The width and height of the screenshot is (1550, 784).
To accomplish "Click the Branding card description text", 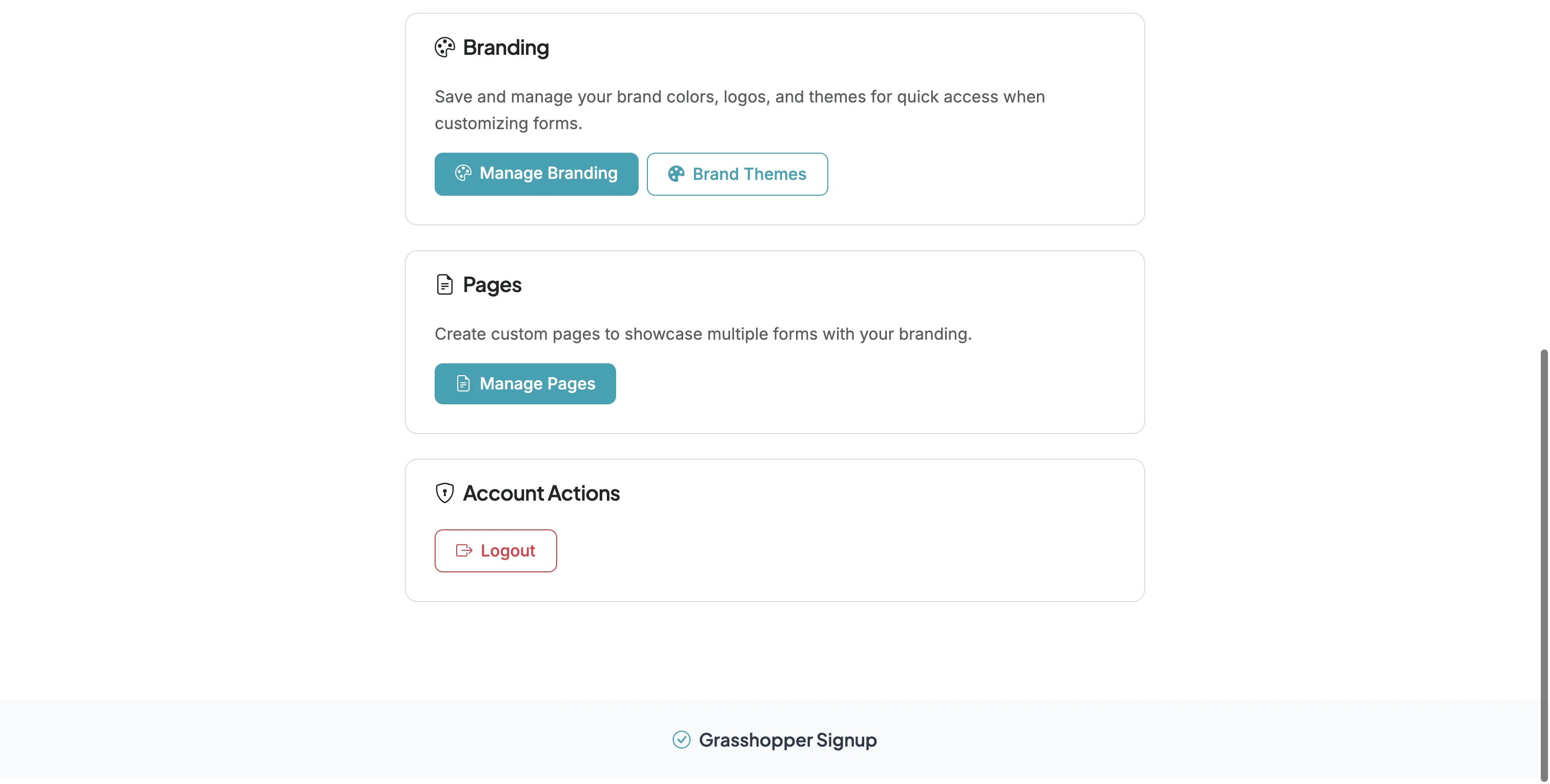I will [x=739, y=110].
